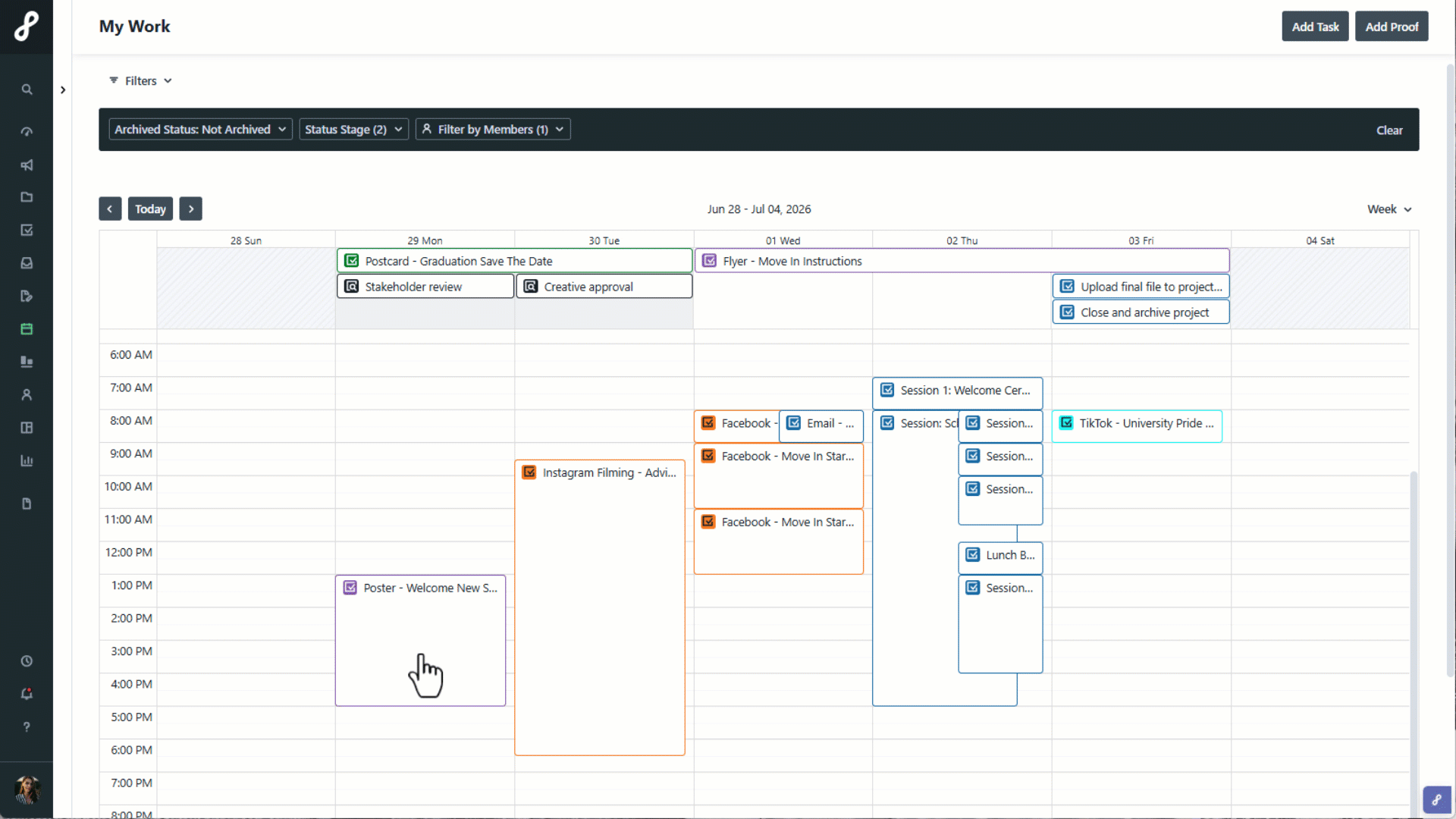The height and width of the screenshot is (819, 1456).
Task: Open the clock time tracking icon
Action: click(x=27, y=661)
